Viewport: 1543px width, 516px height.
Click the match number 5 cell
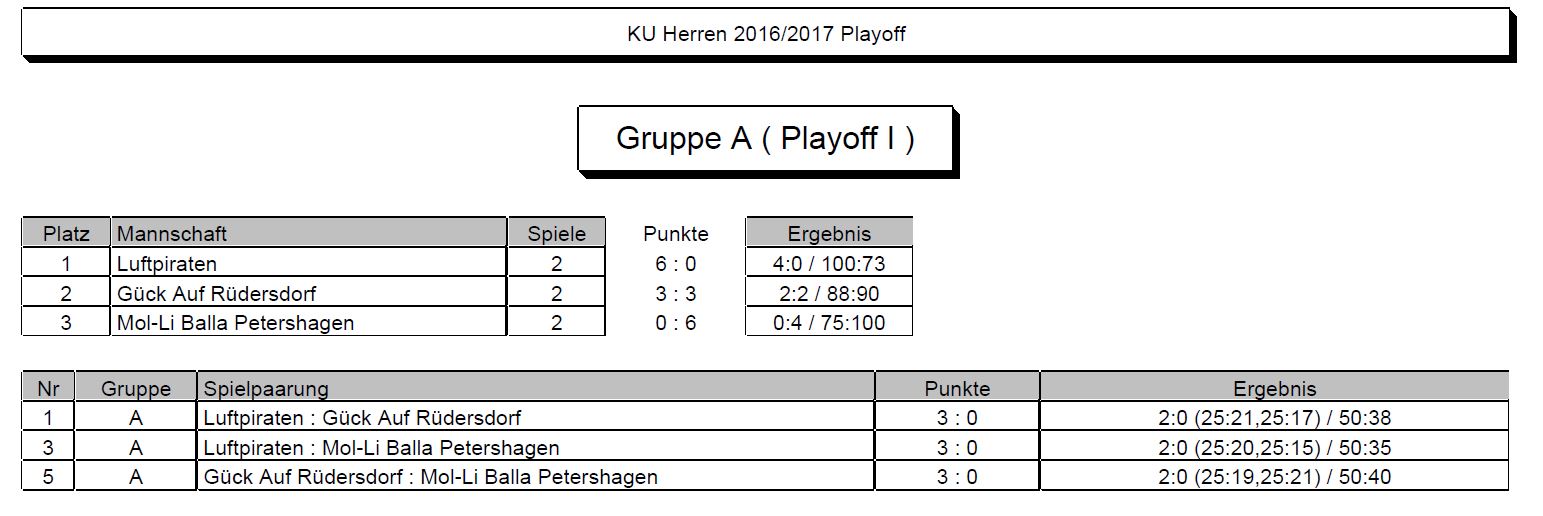click(x=48, y=477)
